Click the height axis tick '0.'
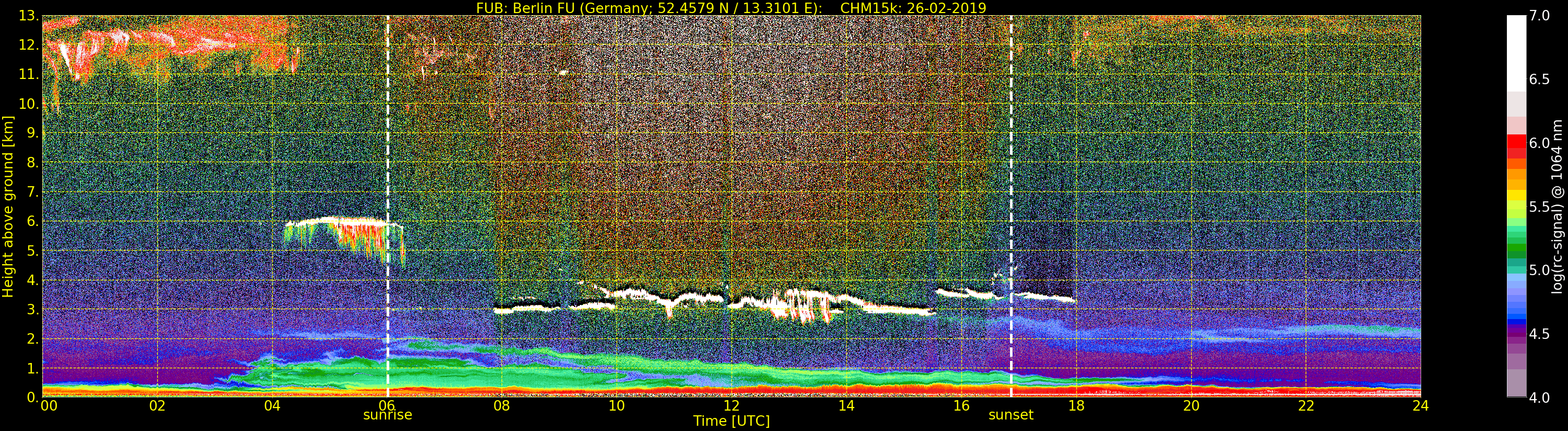This screenshot has width=1568, height=431. coord(33,398)
